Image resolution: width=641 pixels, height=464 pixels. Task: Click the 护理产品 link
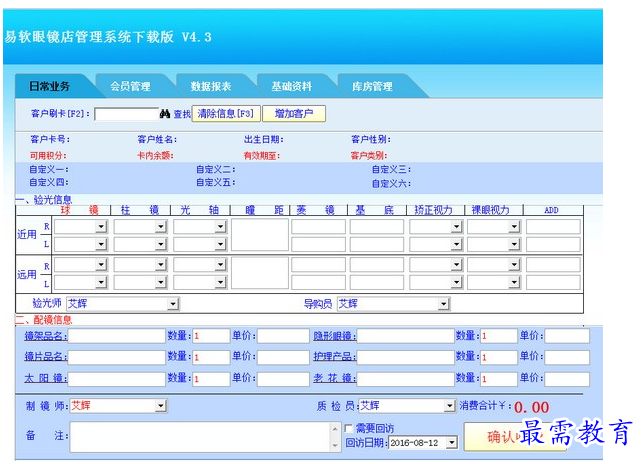click(334, 356)
